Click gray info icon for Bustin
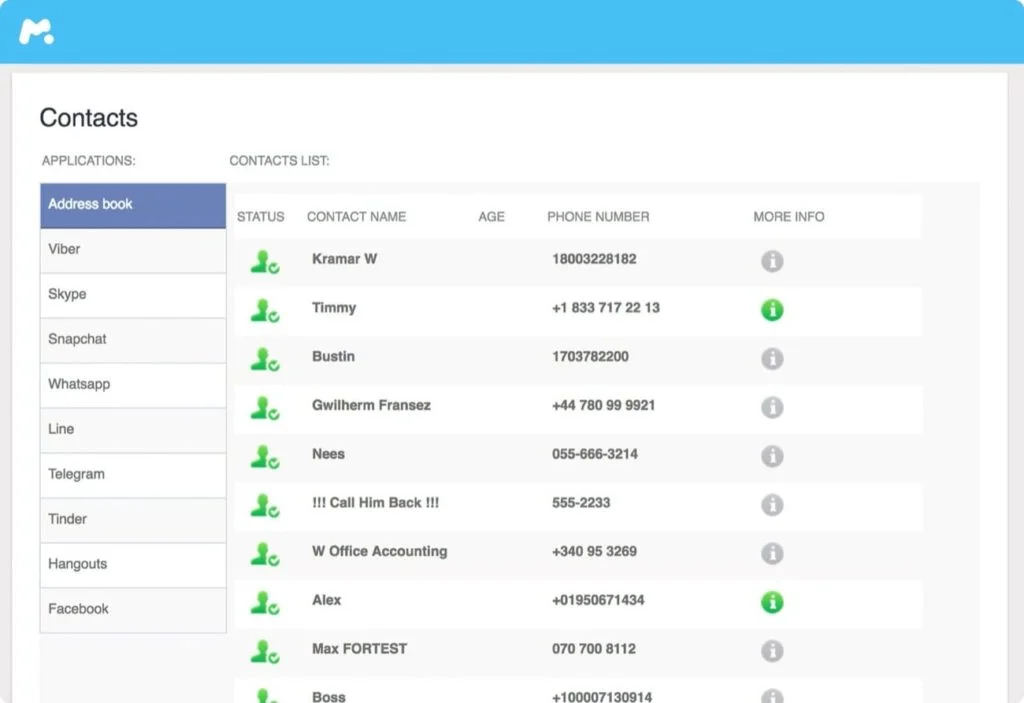1024x703 pixels. [x=771, y=358]
